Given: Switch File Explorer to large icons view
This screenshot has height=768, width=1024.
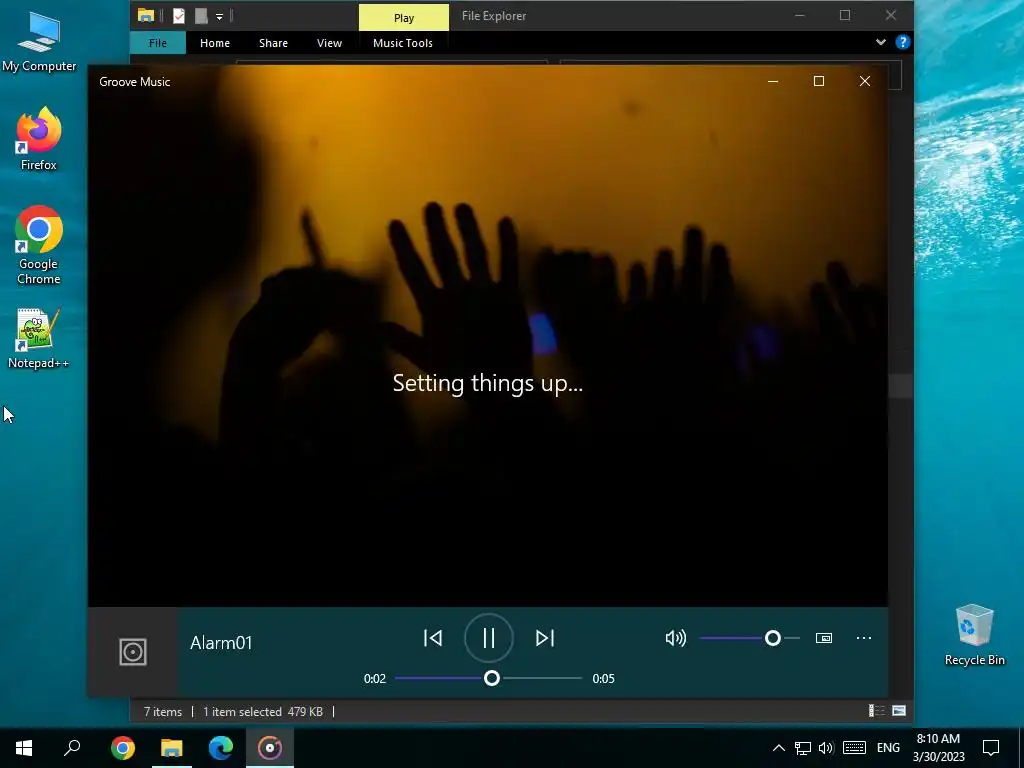Looking at the screenshot, I should [899, 711].
